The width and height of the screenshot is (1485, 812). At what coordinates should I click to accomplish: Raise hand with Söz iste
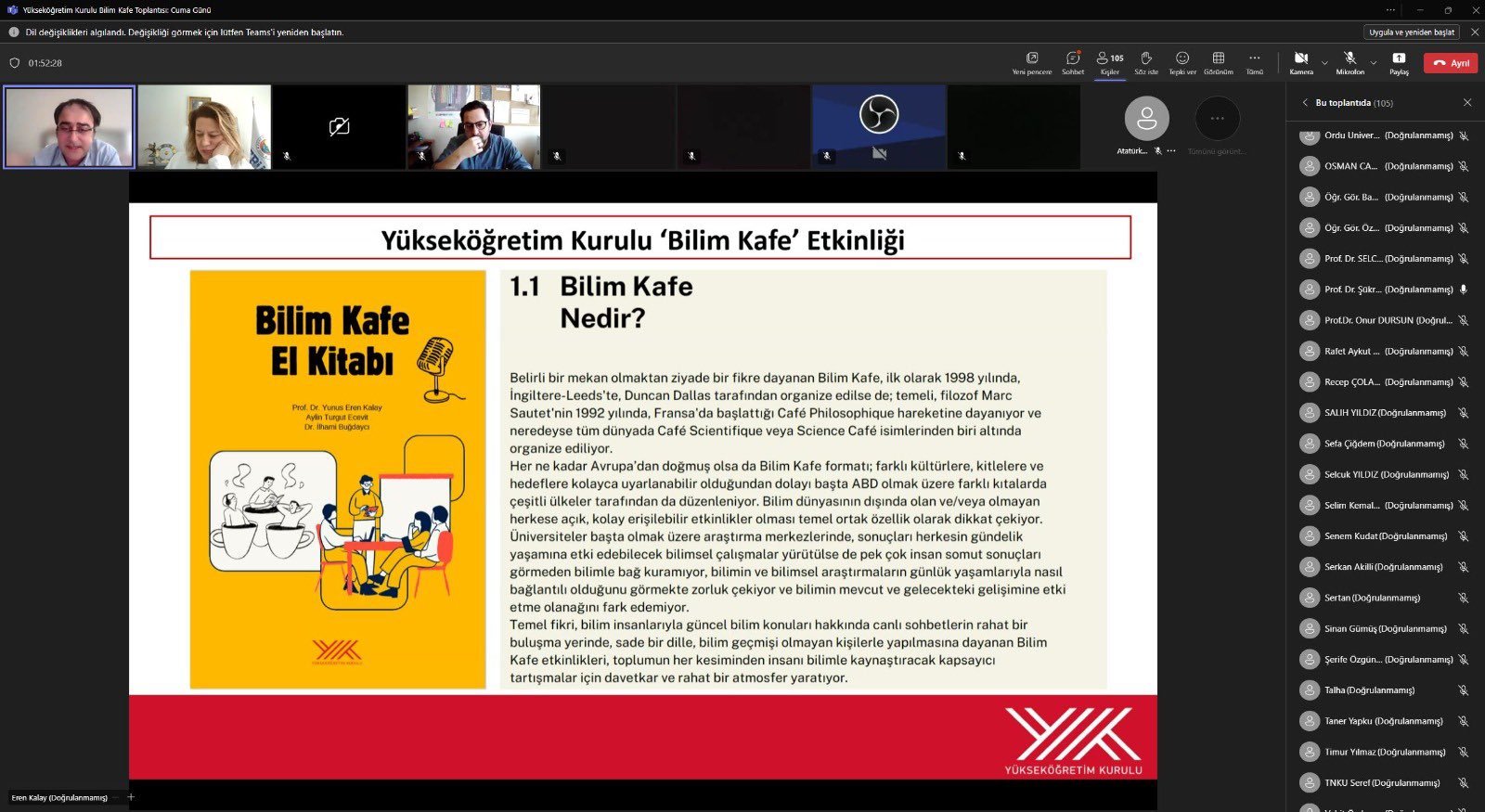[x=1146, y=62]
